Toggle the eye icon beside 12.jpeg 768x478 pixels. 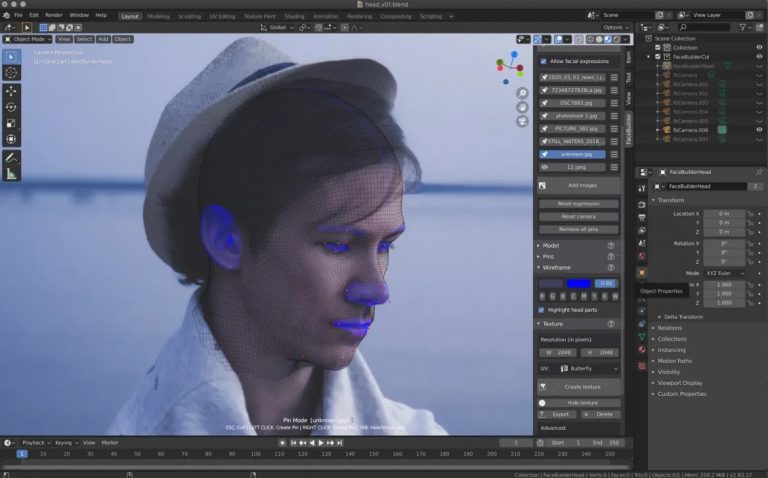coord(544,167)
